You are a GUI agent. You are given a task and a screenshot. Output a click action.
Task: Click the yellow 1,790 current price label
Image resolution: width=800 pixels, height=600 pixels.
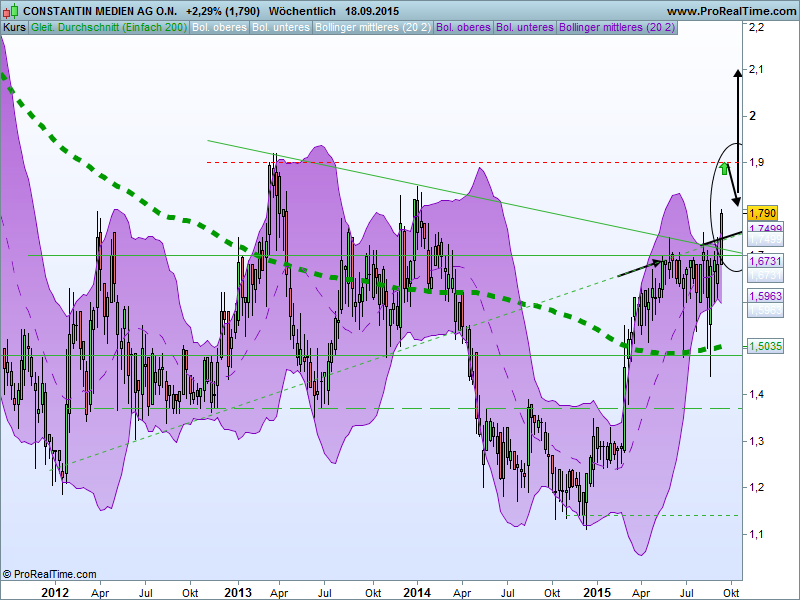pos(762,212)
